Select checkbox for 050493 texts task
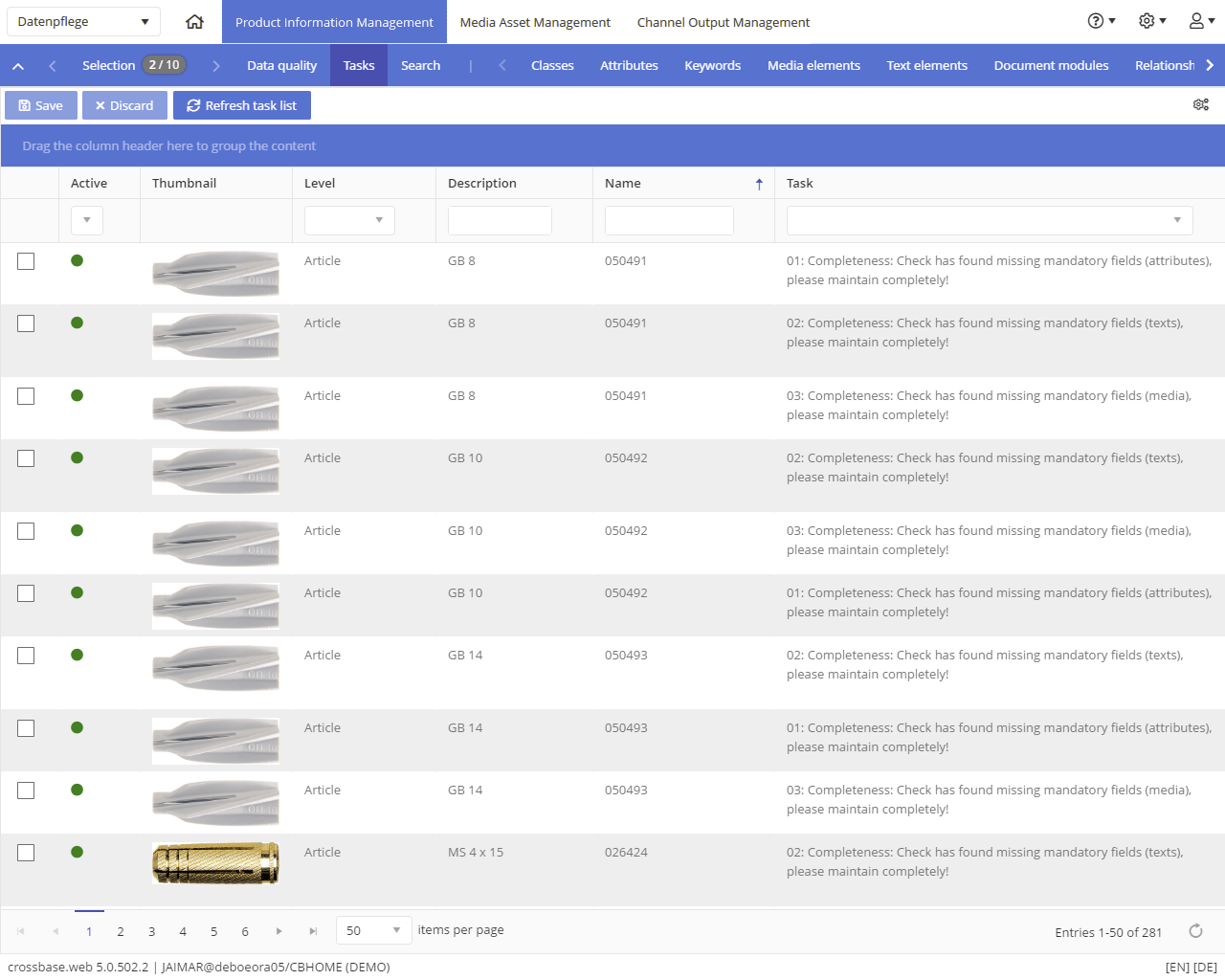Image resolution: width=1225 pixels, height=980 pixels. [x=26, y=656]
